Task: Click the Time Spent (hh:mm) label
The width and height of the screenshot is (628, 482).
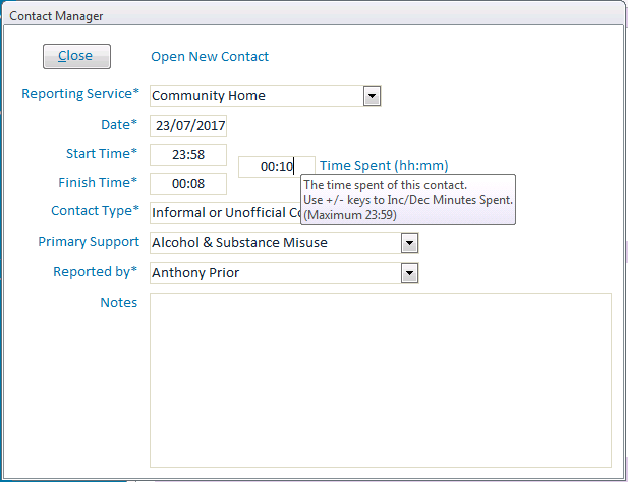Action: 384,166
